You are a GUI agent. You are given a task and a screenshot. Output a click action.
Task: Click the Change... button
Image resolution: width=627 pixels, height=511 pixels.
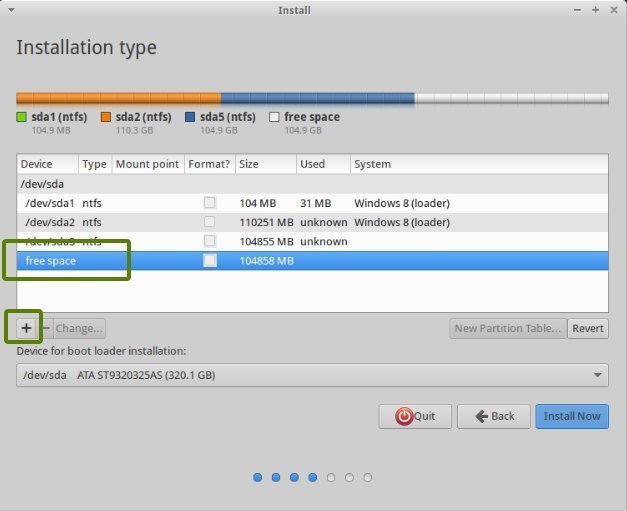pos(79,328)
